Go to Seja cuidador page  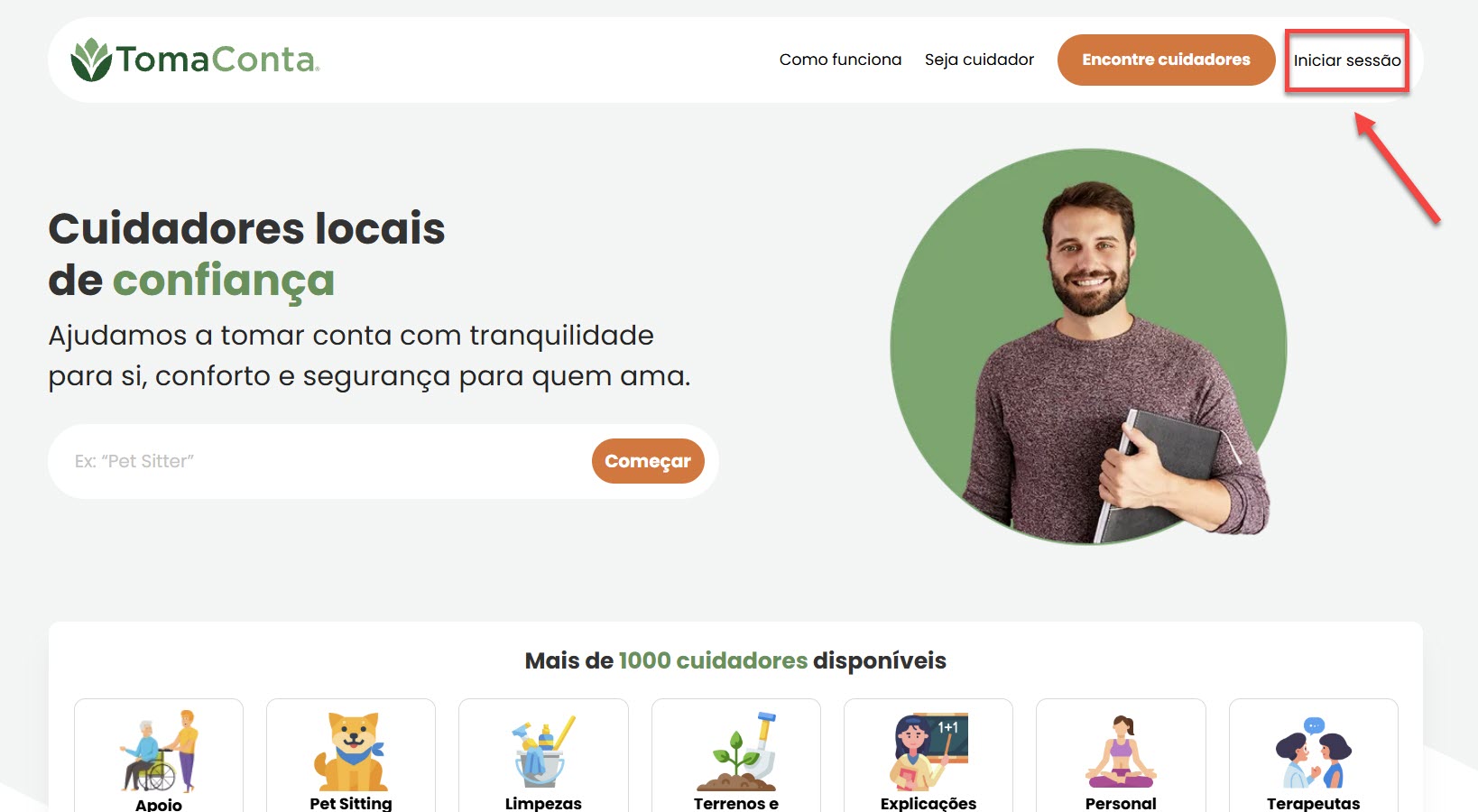979,60
